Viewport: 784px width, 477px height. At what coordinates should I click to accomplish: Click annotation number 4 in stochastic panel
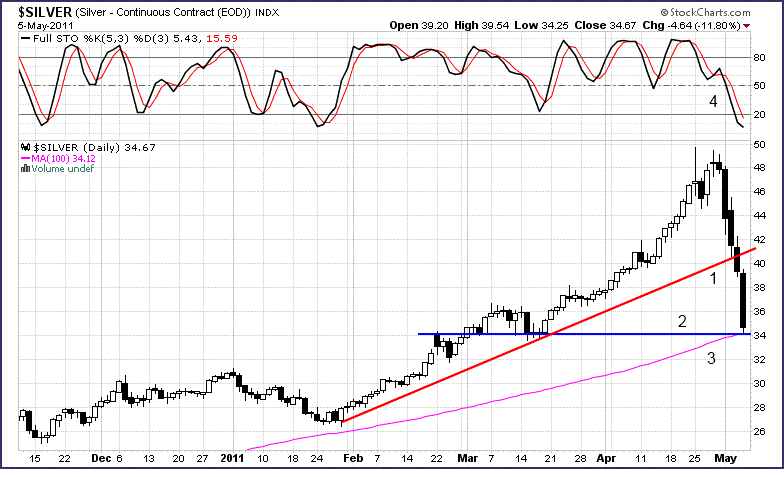click(x=713, y=102)
